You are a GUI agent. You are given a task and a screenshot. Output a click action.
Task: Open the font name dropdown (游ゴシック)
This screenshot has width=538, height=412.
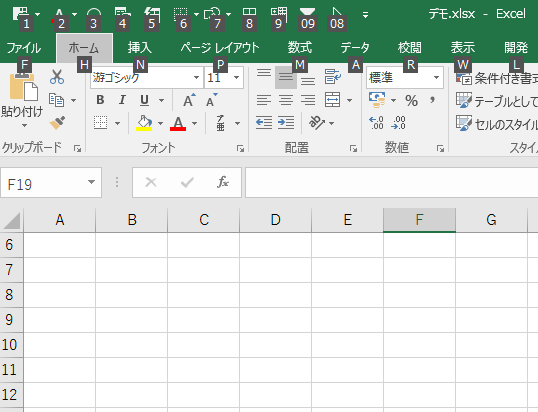coord(196,78)
